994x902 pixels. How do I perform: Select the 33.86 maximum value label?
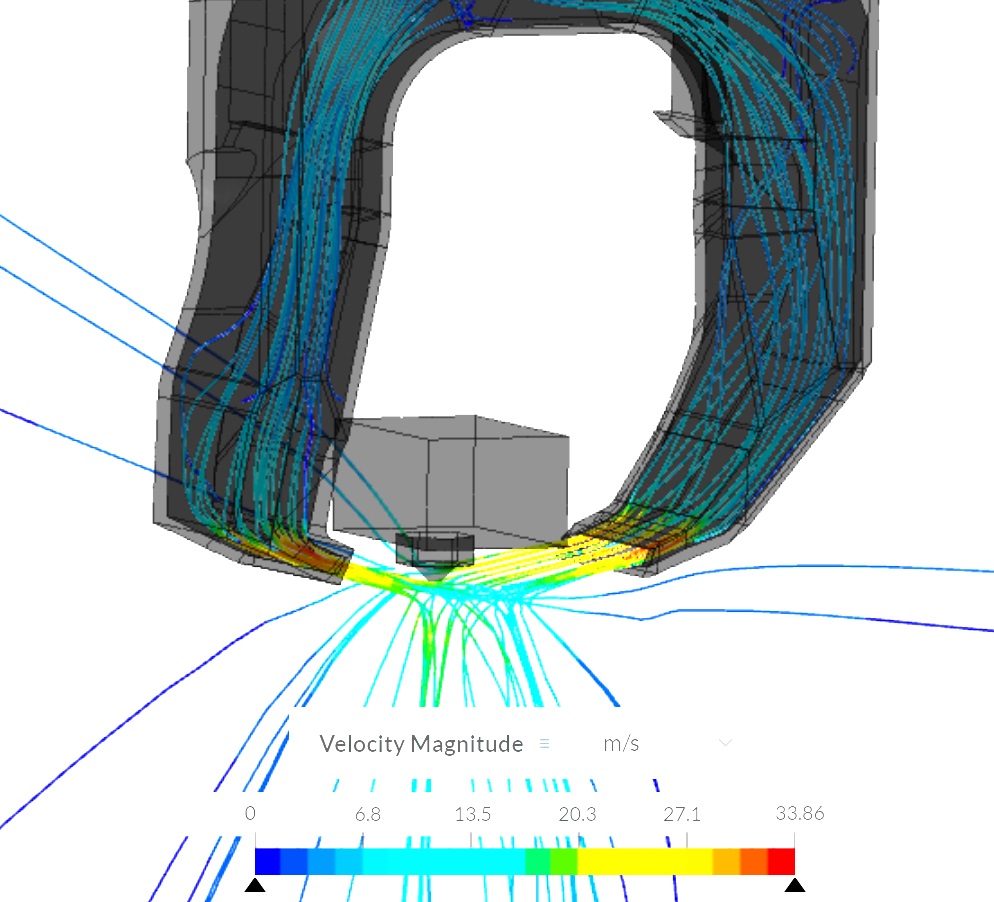click(801, 814)
